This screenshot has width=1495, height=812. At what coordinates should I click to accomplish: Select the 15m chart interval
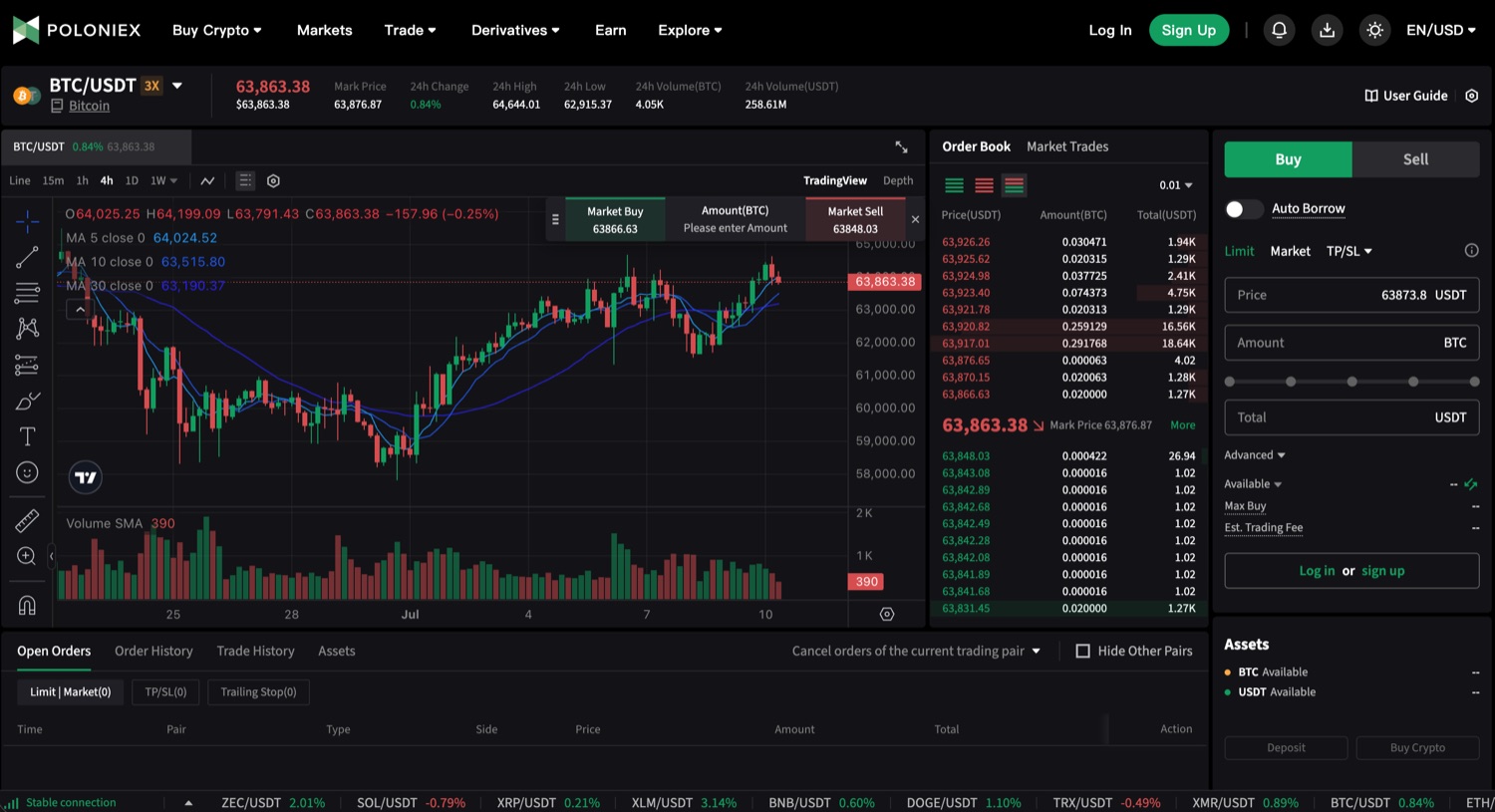[53, 180]
